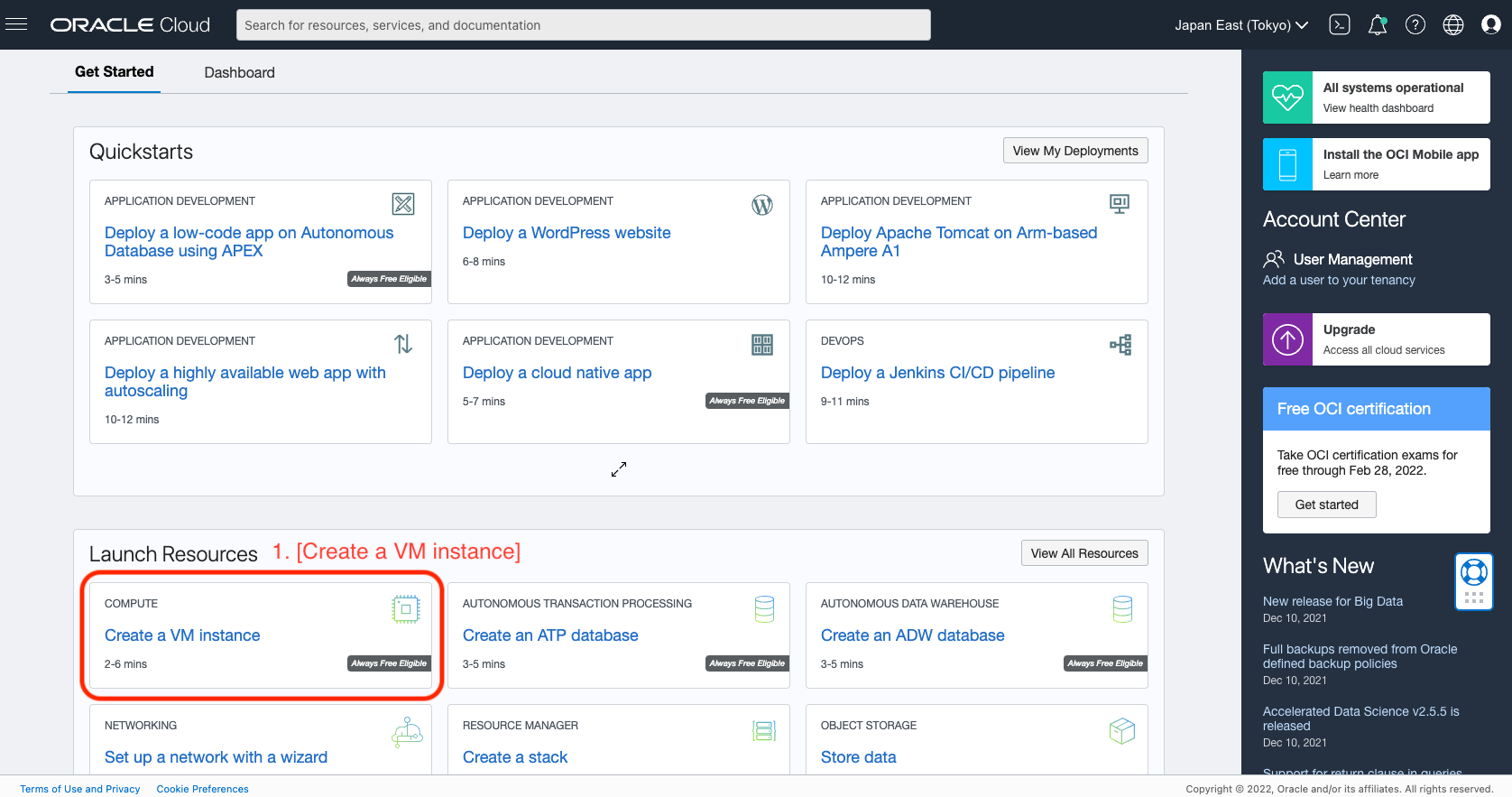1512x797 pixels.
Task: Click the WordPress logo icon
Action: click(762, 205)
